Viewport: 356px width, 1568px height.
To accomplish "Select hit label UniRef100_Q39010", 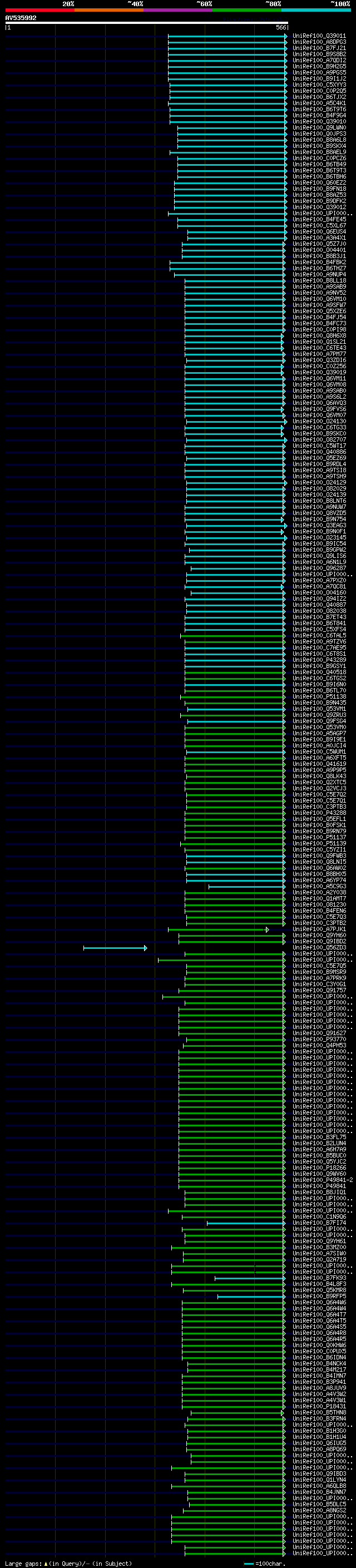I will click(x=319, y=121).
